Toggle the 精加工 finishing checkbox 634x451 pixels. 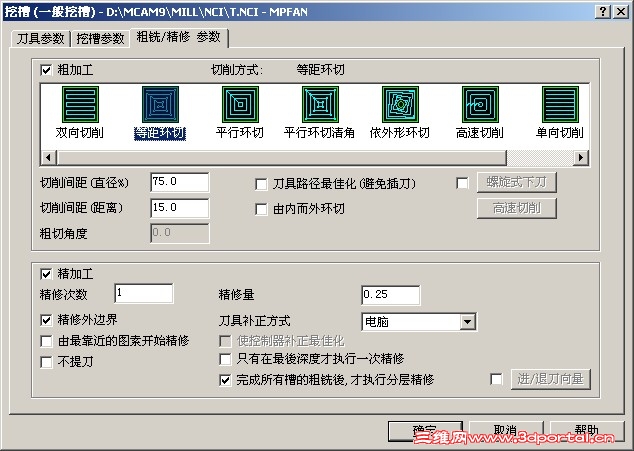pyautogui.click(x=46, y=274)
